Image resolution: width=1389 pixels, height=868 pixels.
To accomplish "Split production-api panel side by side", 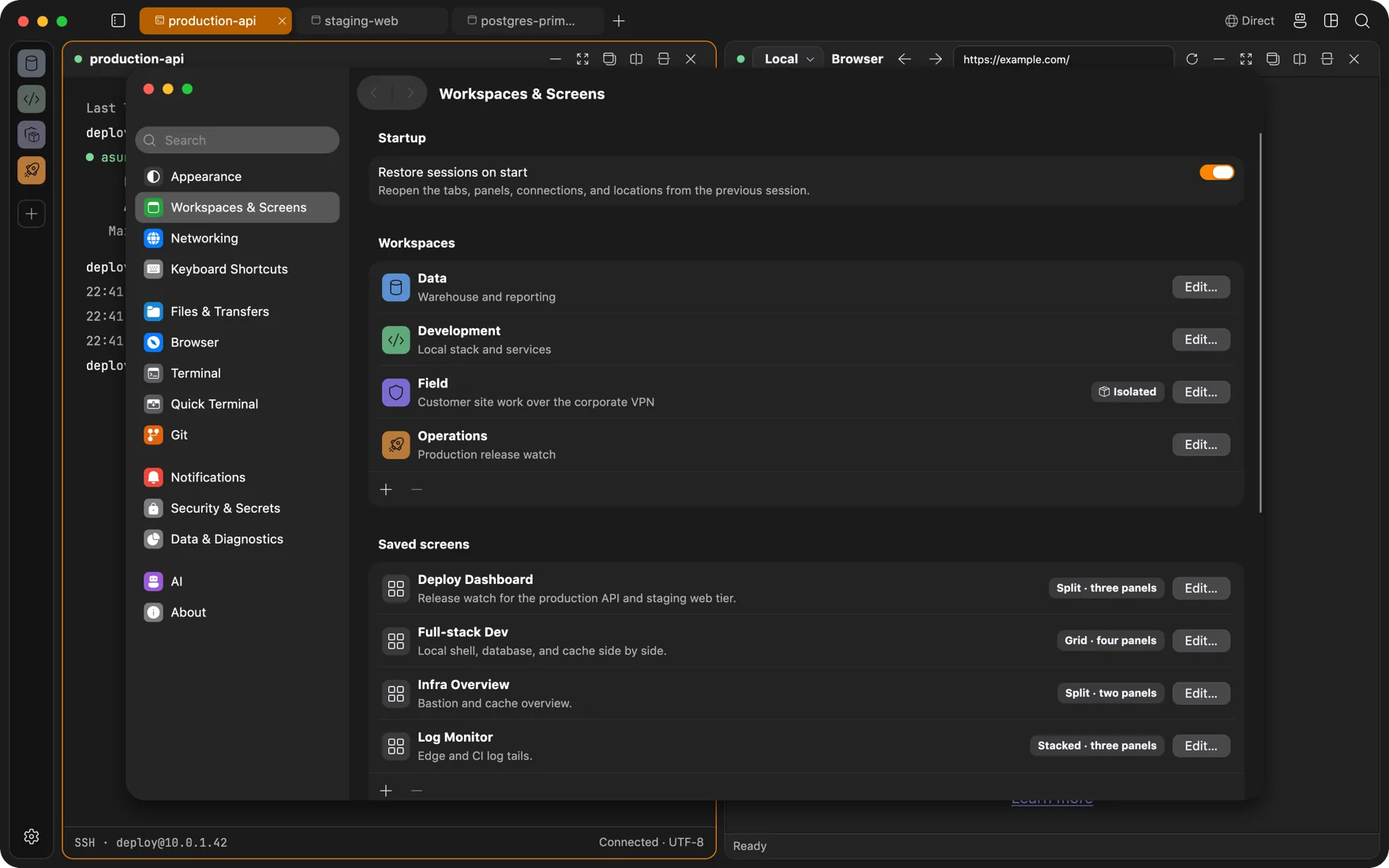I will [x=636, y=59].
